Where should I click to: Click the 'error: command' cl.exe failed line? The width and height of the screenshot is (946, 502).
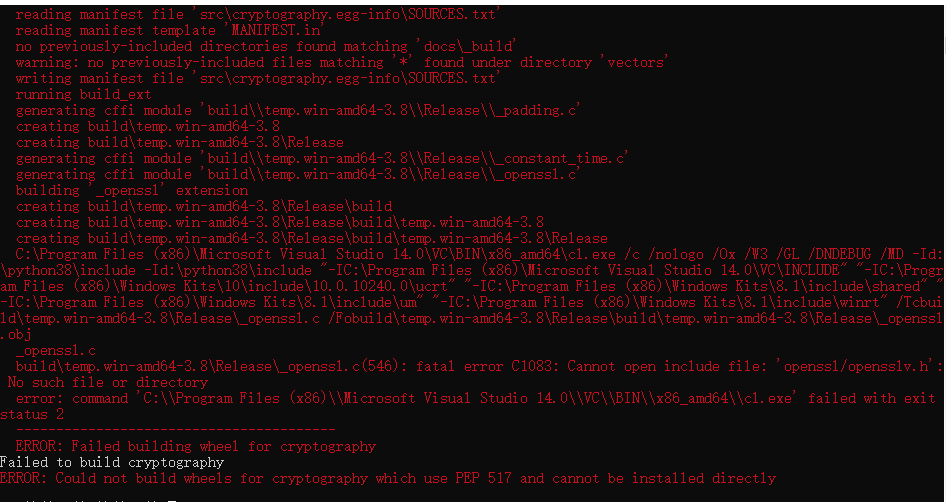(x=475, y=398)
